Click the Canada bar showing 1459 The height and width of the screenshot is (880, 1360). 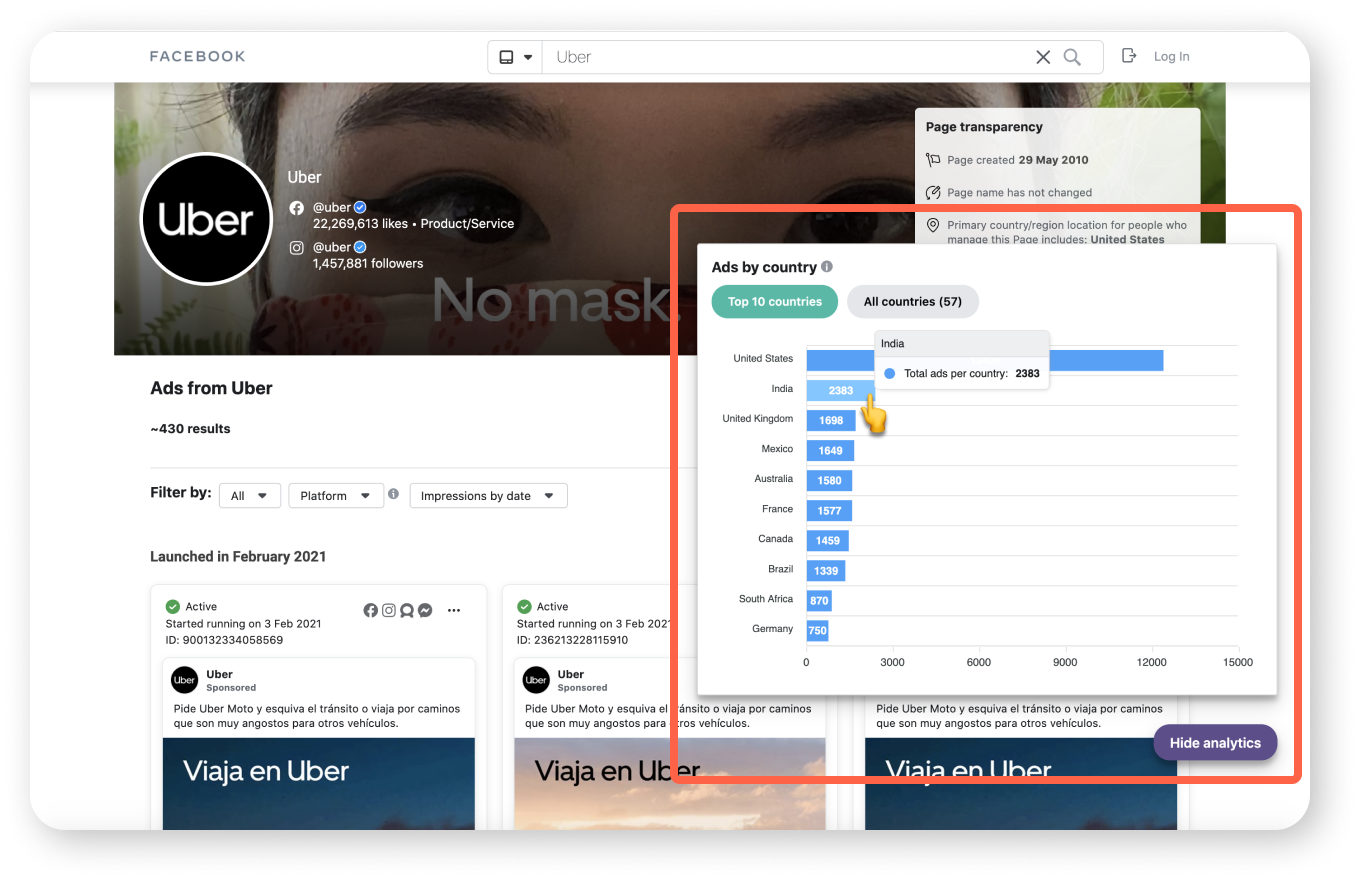[x=828, y=540]
